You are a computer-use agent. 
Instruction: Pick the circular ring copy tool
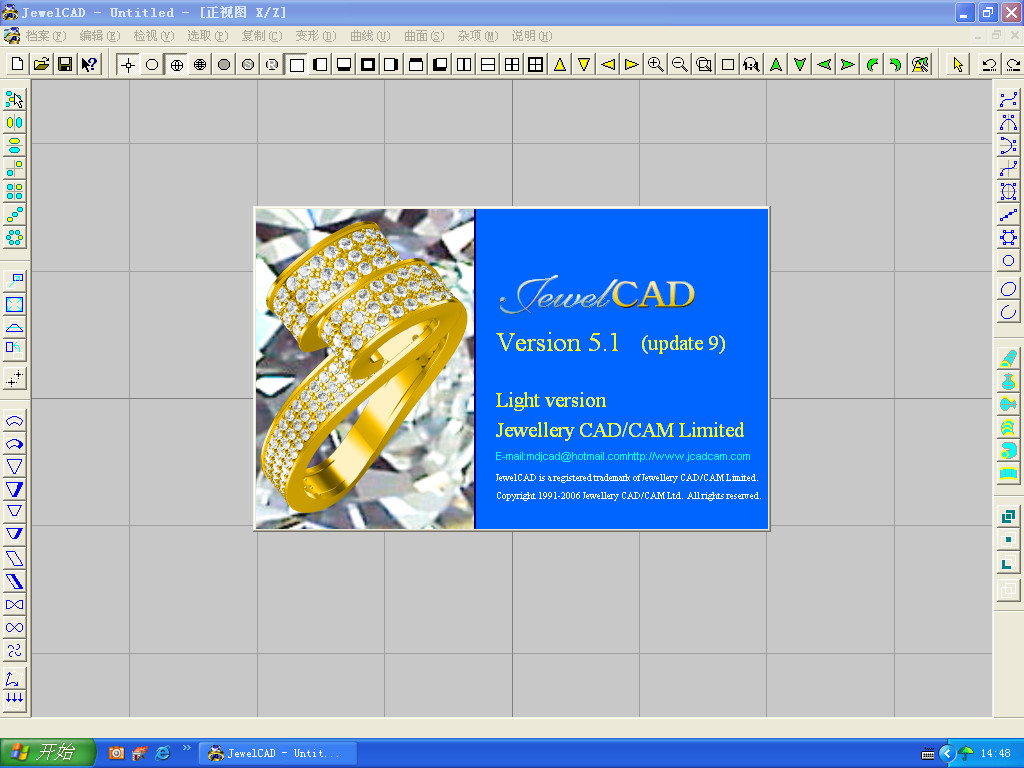[14, 237]
